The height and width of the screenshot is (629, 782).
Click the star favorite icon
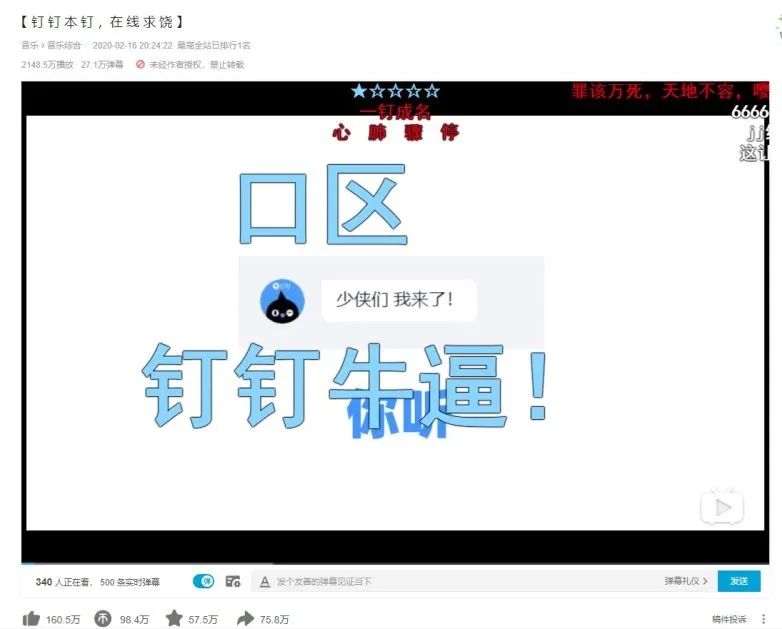point(174,618)
